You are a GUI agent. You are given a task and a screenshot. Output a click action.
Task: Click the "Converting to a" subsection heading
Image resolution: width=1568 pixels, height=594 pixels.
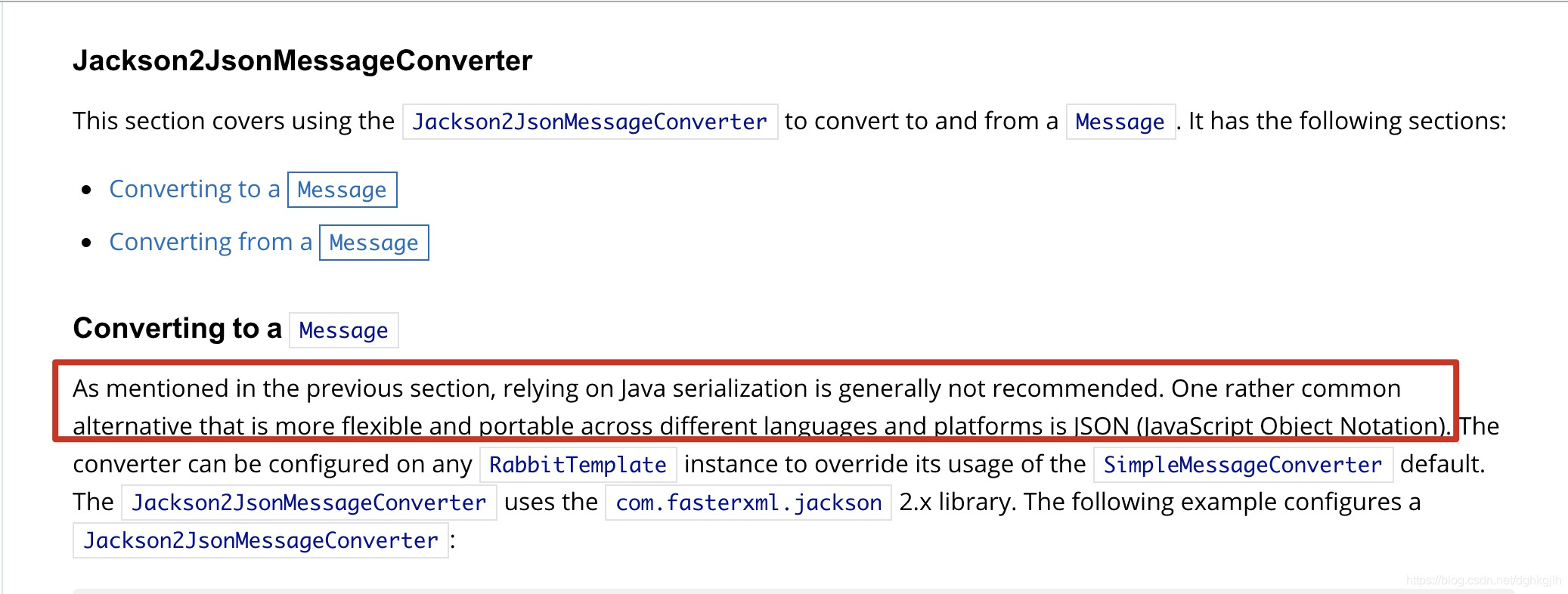[177, 328]
